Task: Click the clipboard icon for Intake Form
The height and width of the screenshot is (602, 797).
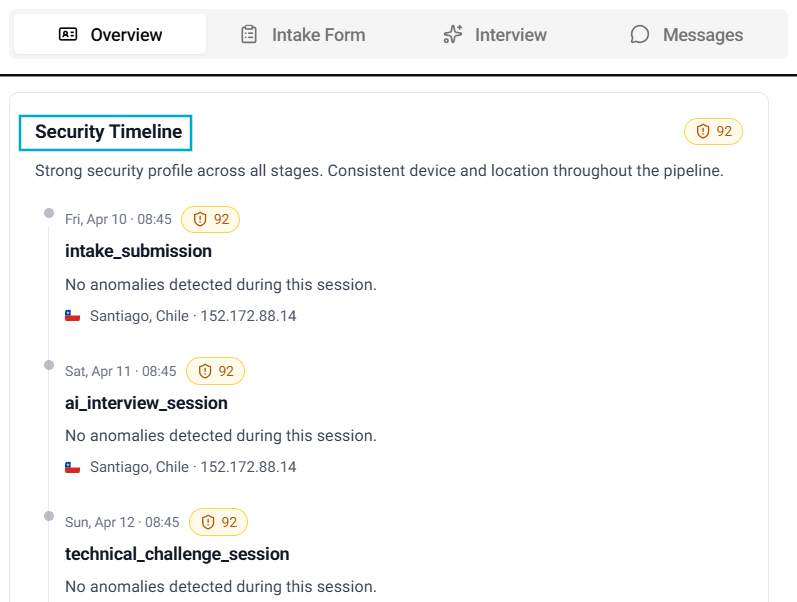Action: point(249,35)
